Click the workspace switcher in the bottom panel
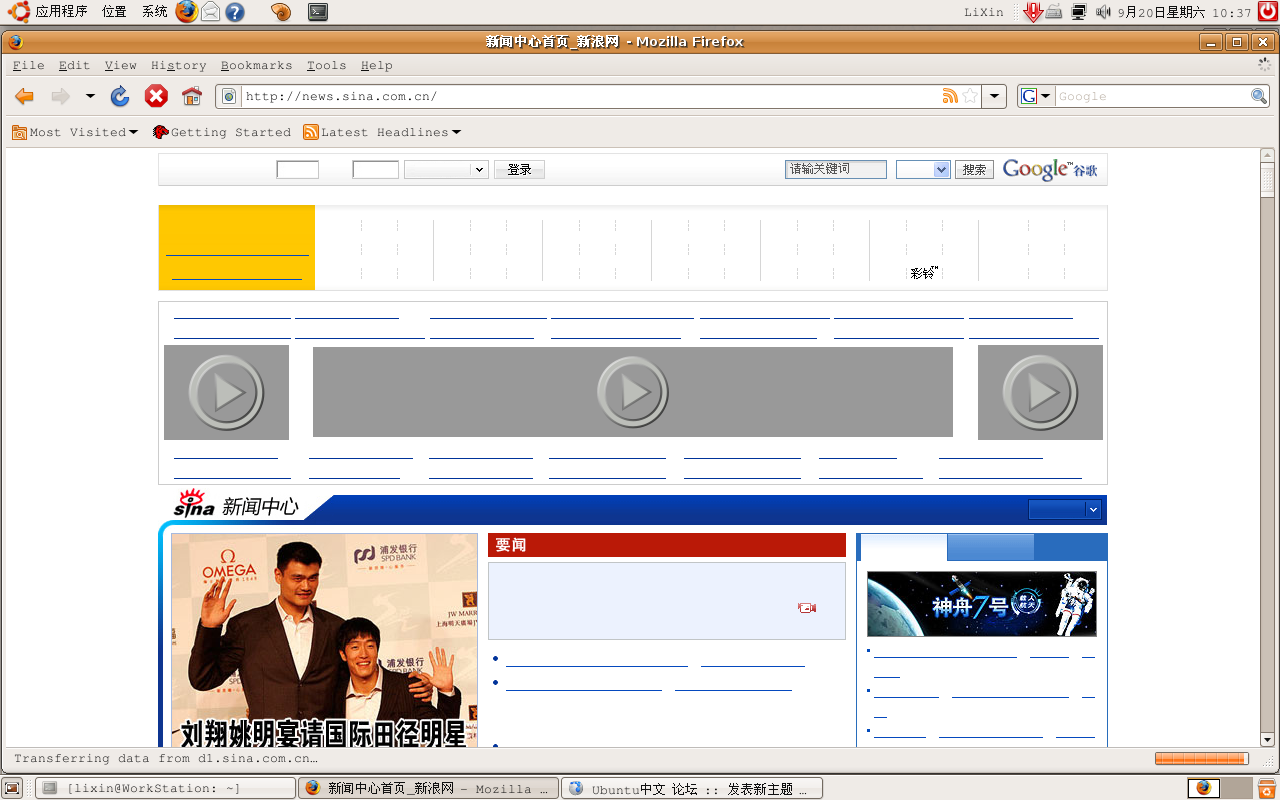The width and height of the screenshot is (1280, 800). (x=1219, y=788)
